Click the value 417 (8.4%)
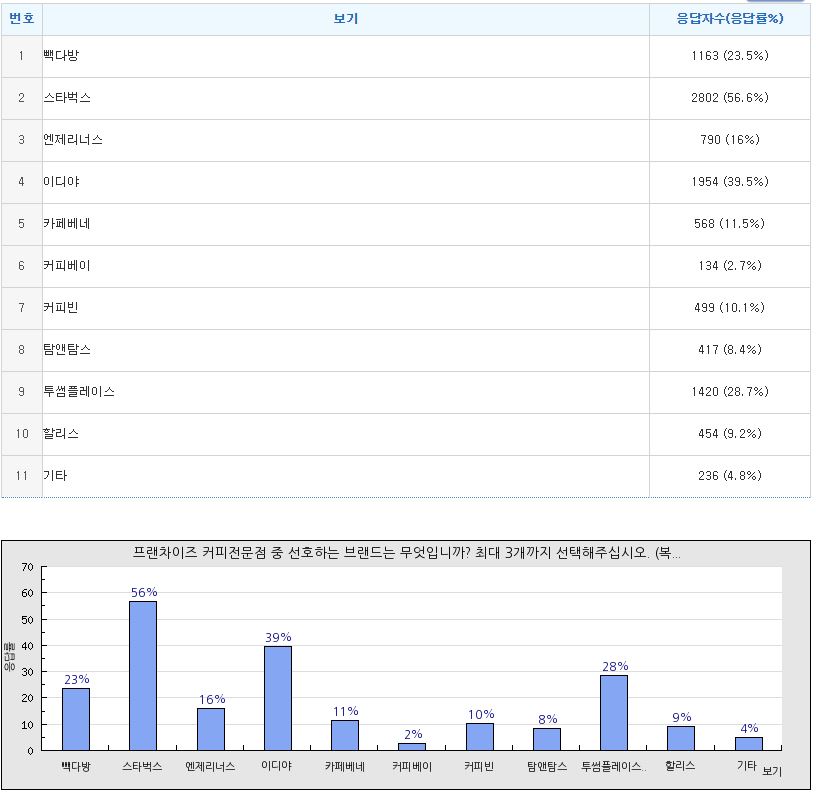Viewport: 816px width, 793px height. (x=730, y=350)
